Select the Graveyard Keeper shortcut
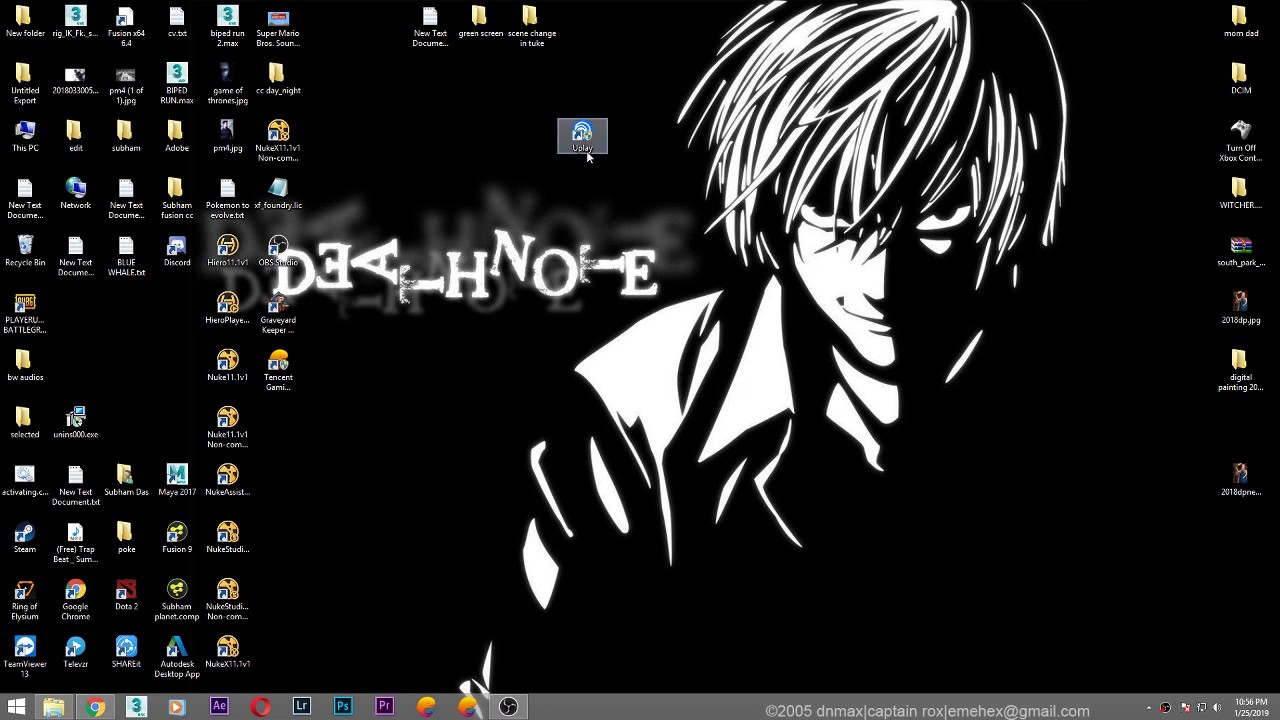The image size is (1280, 720). (278, 313)
